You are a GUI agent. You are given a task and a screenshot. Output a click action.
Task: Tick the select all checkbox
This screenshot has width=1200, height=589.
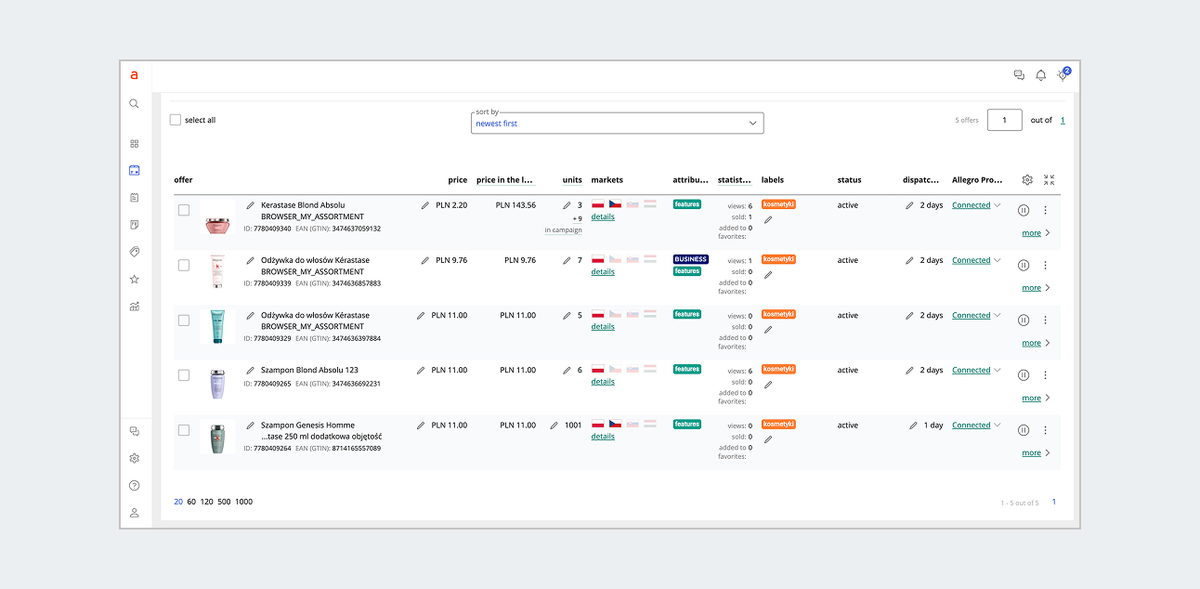click(x=176, y=120)
